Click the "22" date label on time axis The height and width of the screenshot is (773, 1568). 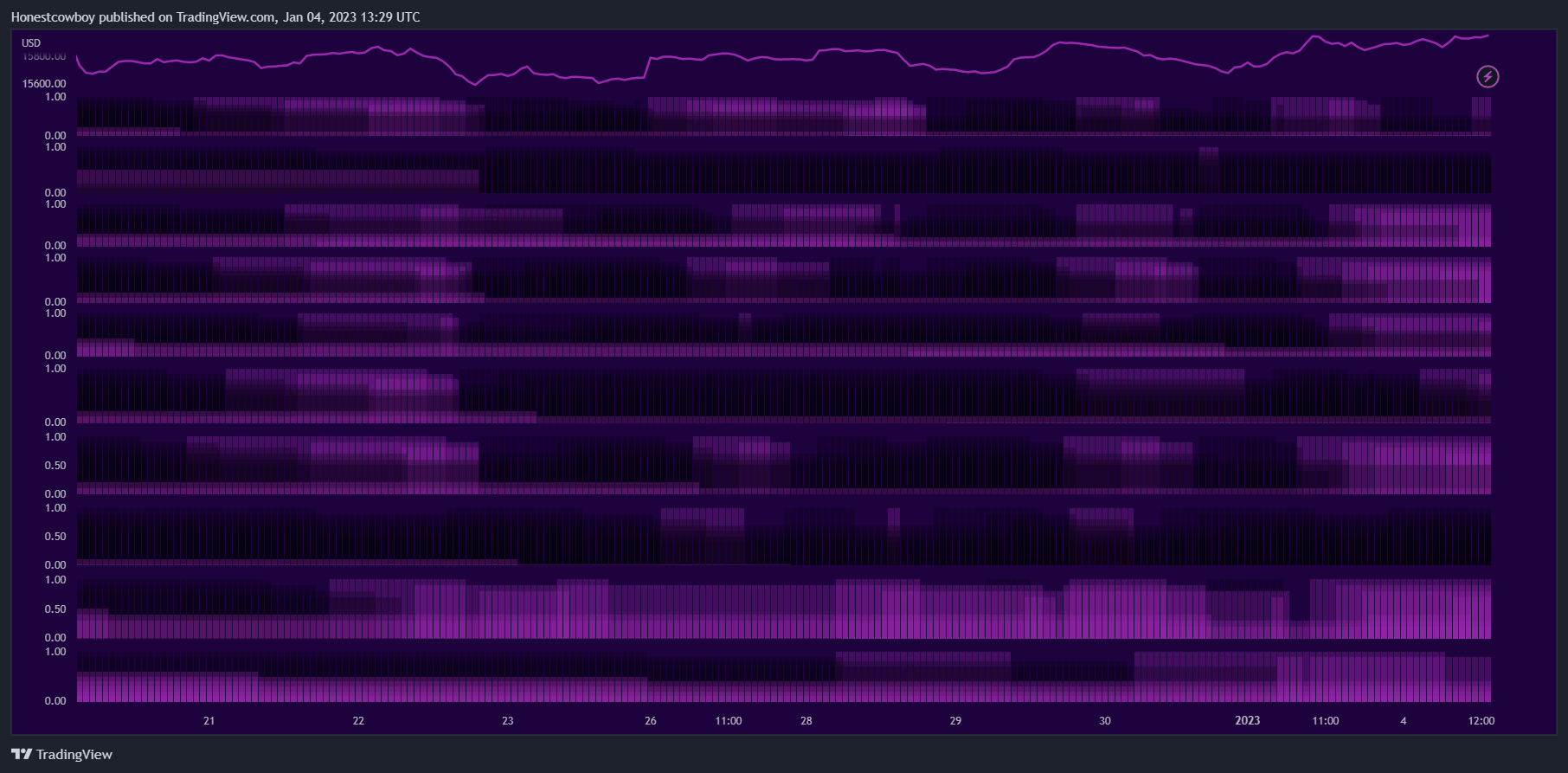(x=358, y=721)
